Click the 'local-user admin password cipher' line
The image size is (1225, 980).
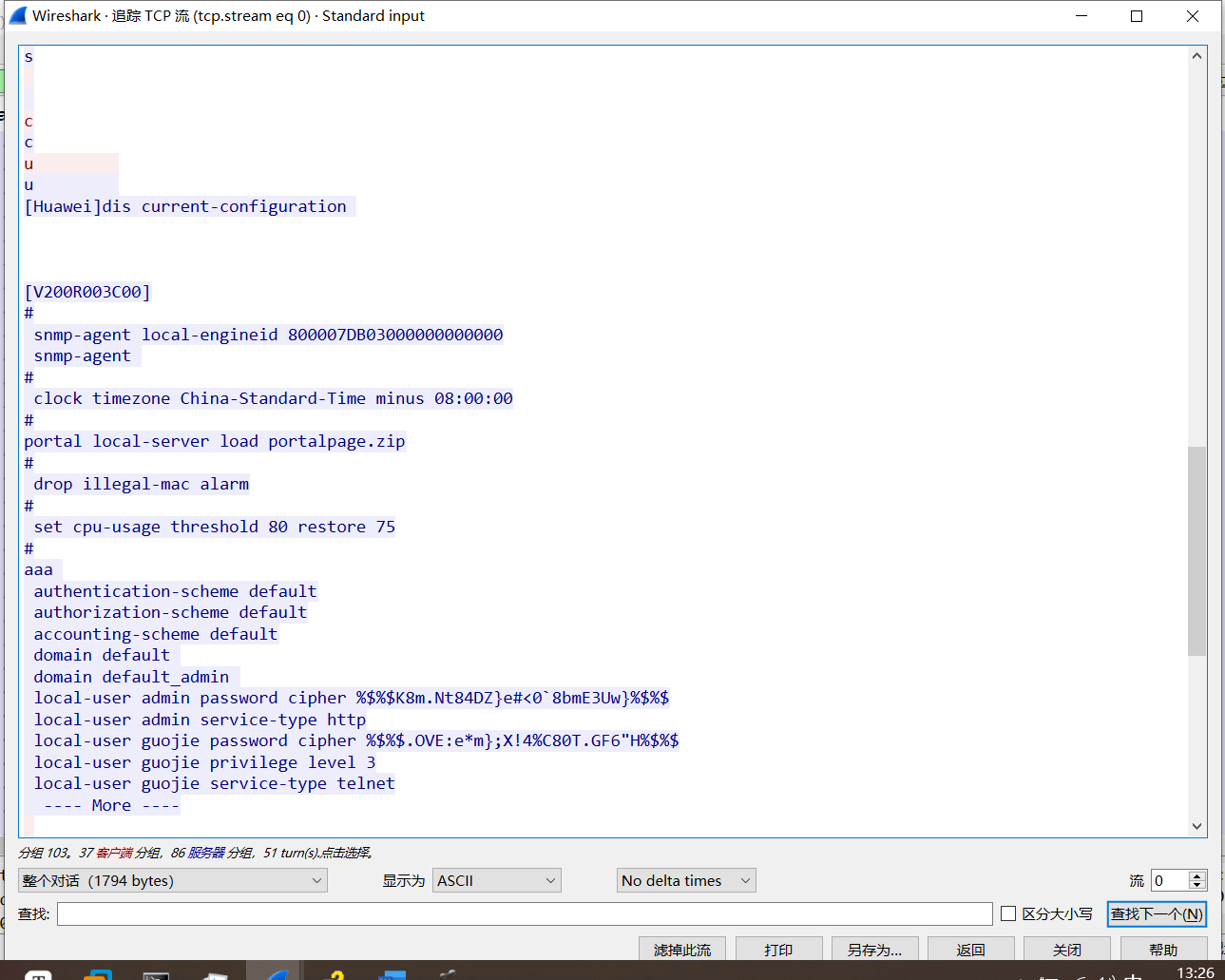(351, 698)
